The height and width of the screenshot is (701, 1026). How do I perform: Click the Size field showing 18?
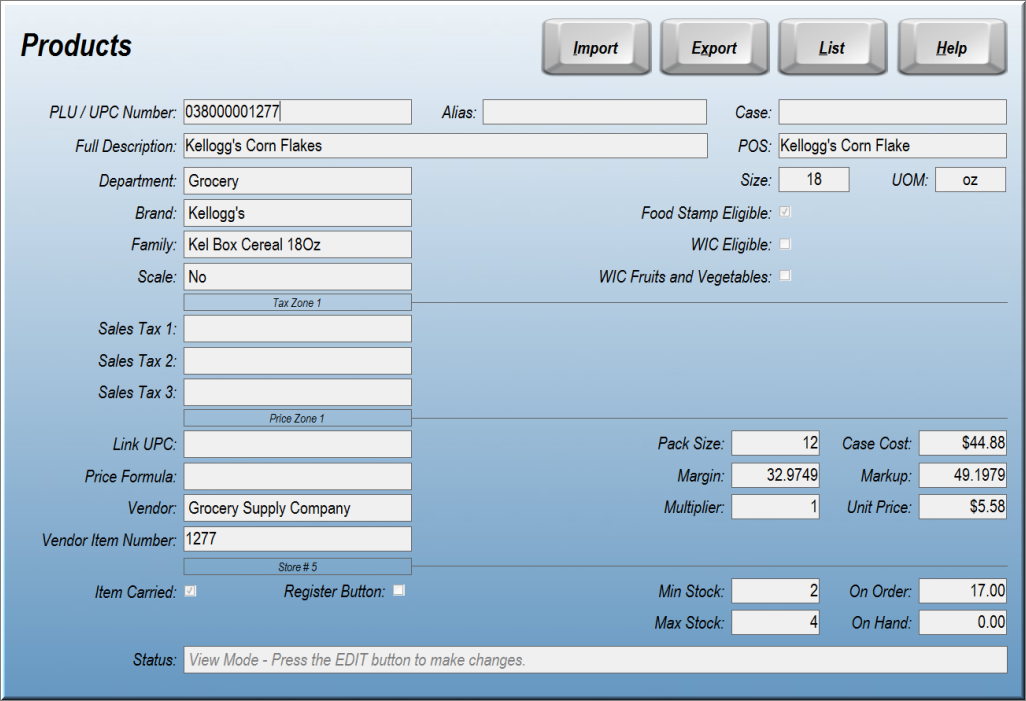point(814,179)
